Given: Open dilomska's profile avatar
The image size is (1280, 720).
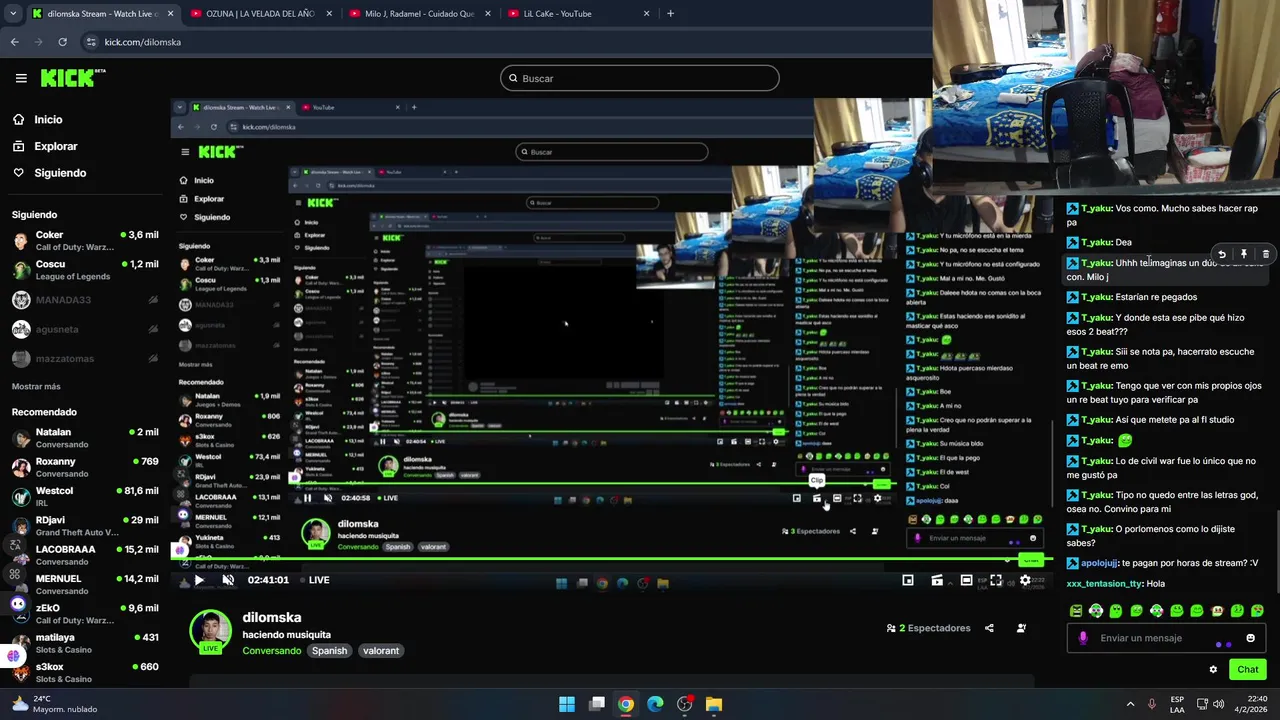Looking at the screenshot, I should (210, 631).
